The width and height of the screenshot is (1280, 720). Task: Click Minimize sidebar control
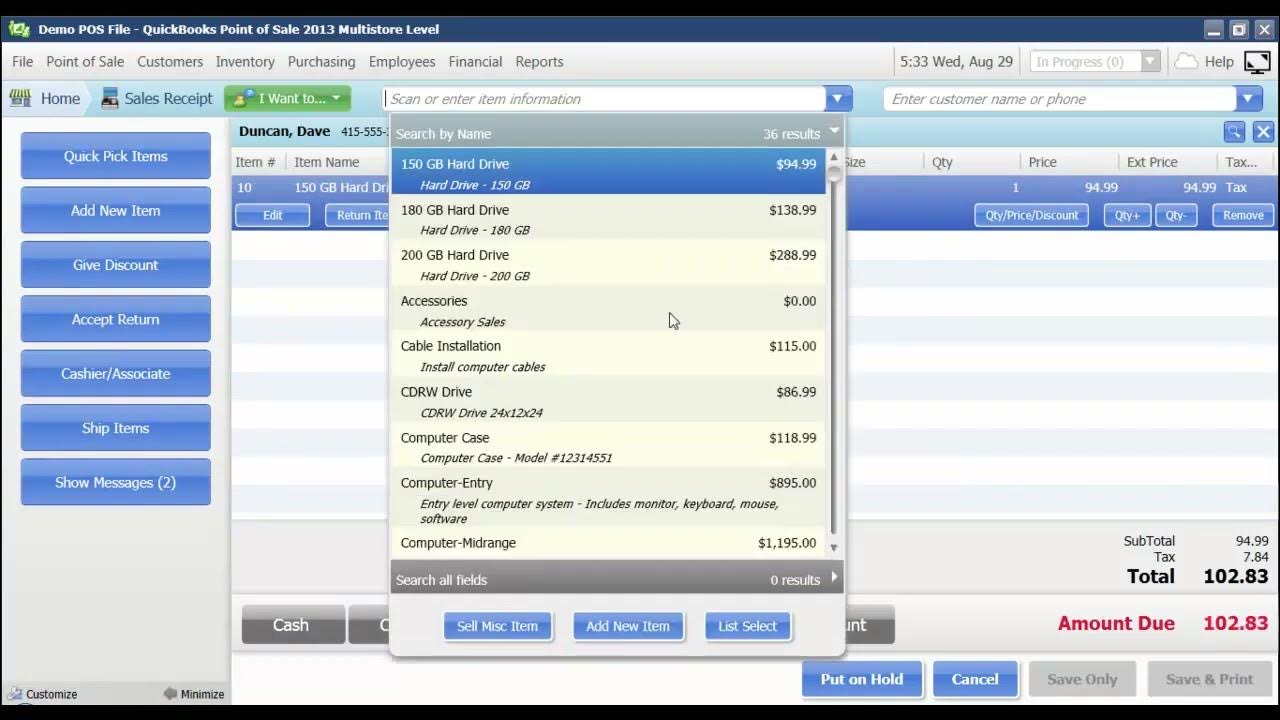click(x=194, y=694)
